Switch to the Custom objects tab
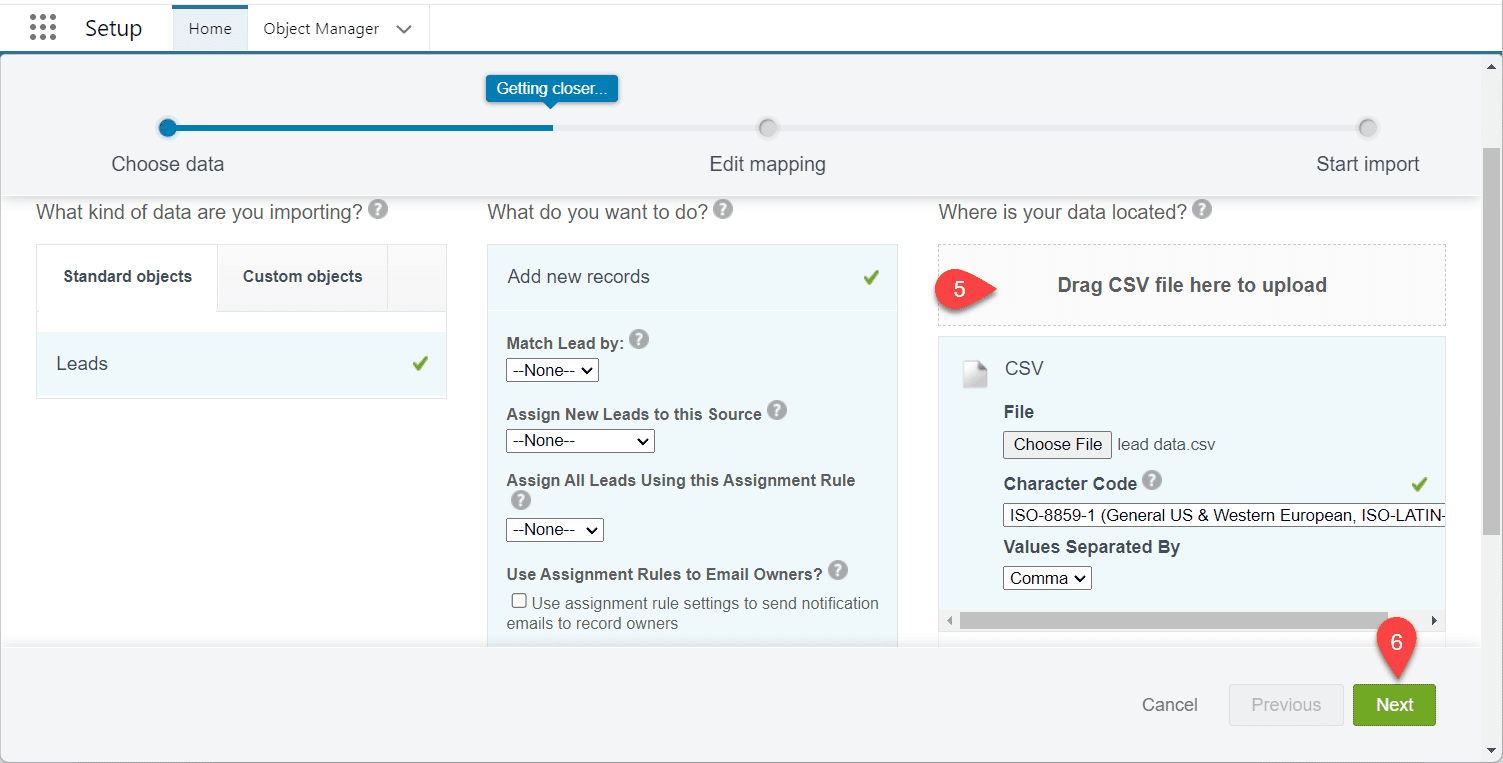 pyautogui.click(x=301, y=276)
